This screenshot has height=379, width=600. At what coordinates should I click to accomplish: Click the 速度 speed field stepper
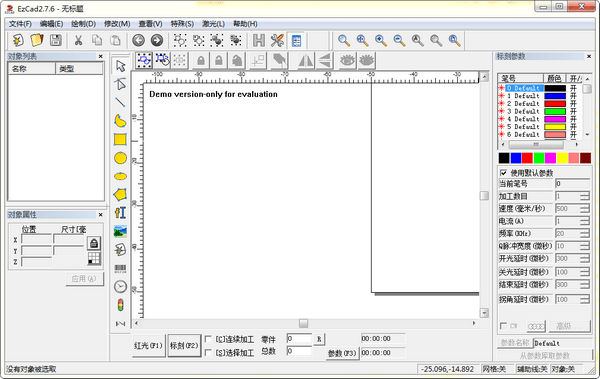[585, 209]
